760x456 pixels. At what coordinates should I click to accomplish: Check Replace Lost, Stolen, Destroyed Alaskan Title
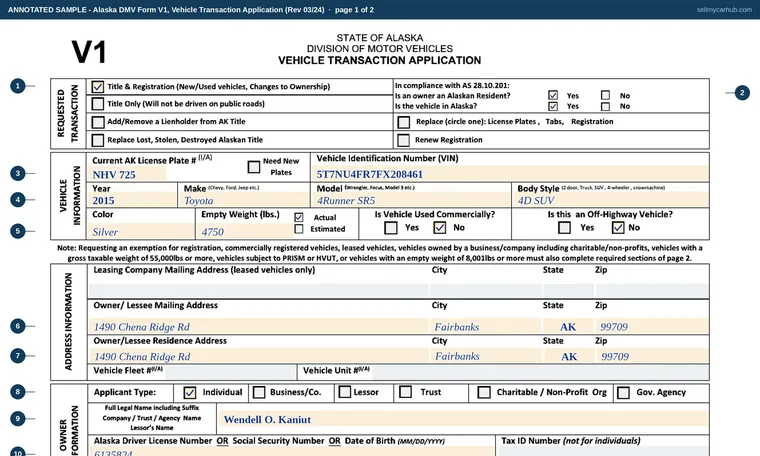[x=97, y=140]
